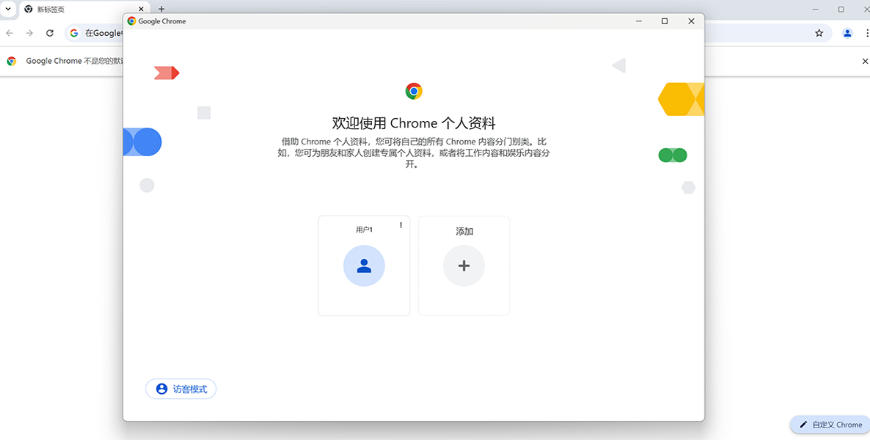Image resolution: width=870 pixels, height=447 pixels.
Task: Bookmark this page with star icon
Action: 819,33
